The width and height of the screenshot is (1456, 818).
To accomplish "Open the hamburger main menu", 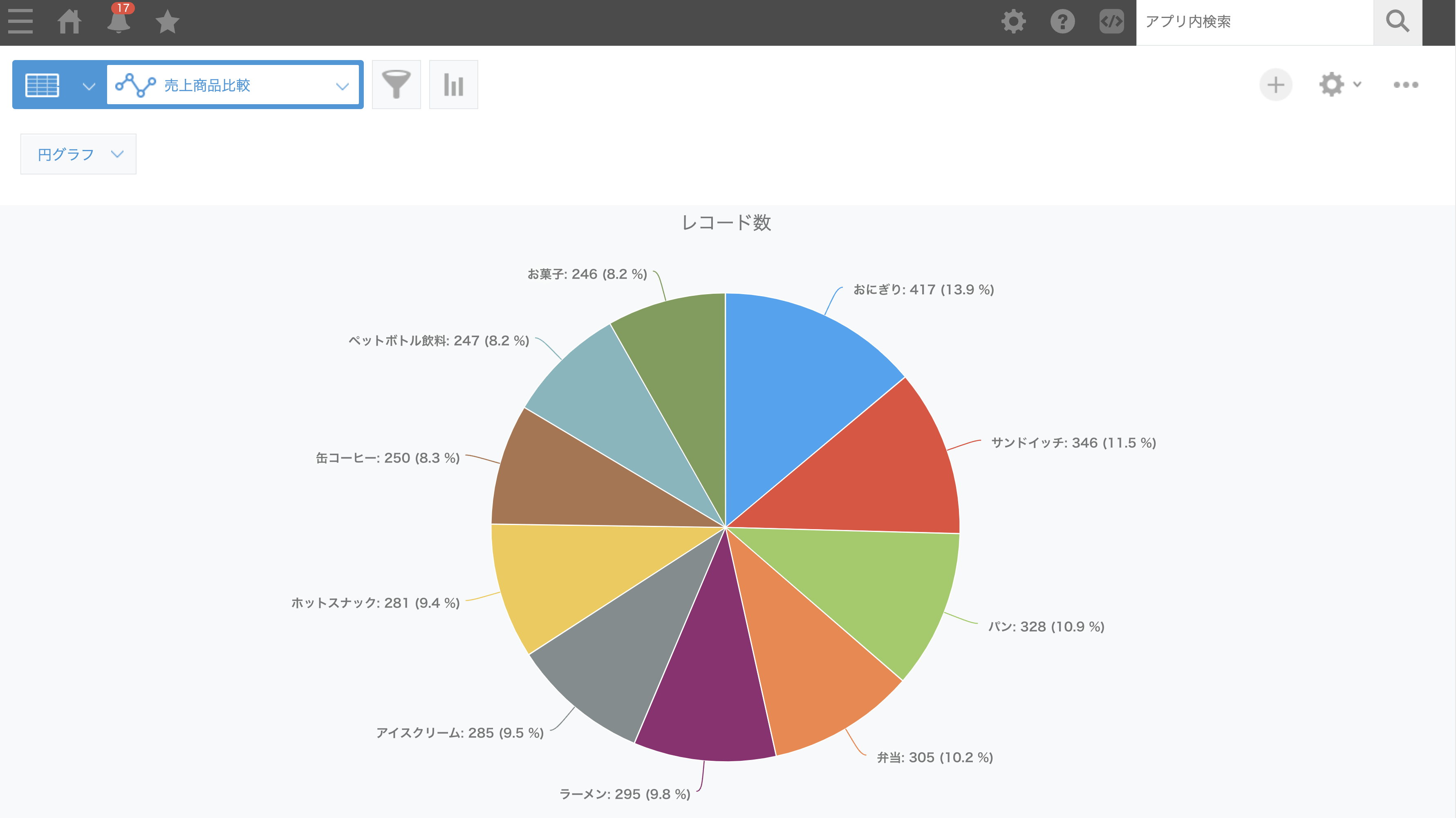I will click(x=20, y=22).
